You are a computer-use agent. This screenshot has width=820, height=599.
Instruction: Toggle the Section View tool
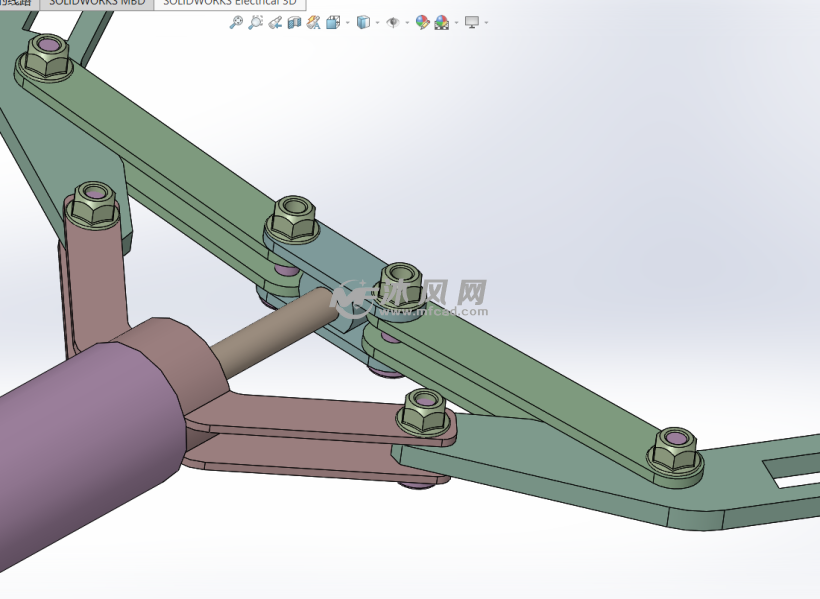294,22
